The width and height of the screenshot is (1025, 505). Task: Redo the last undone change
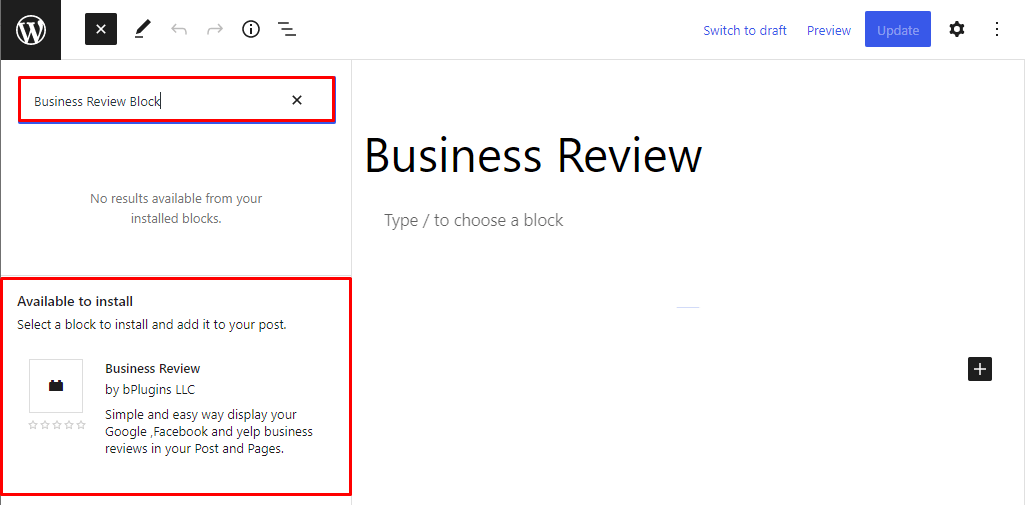[x=215, y=29]
